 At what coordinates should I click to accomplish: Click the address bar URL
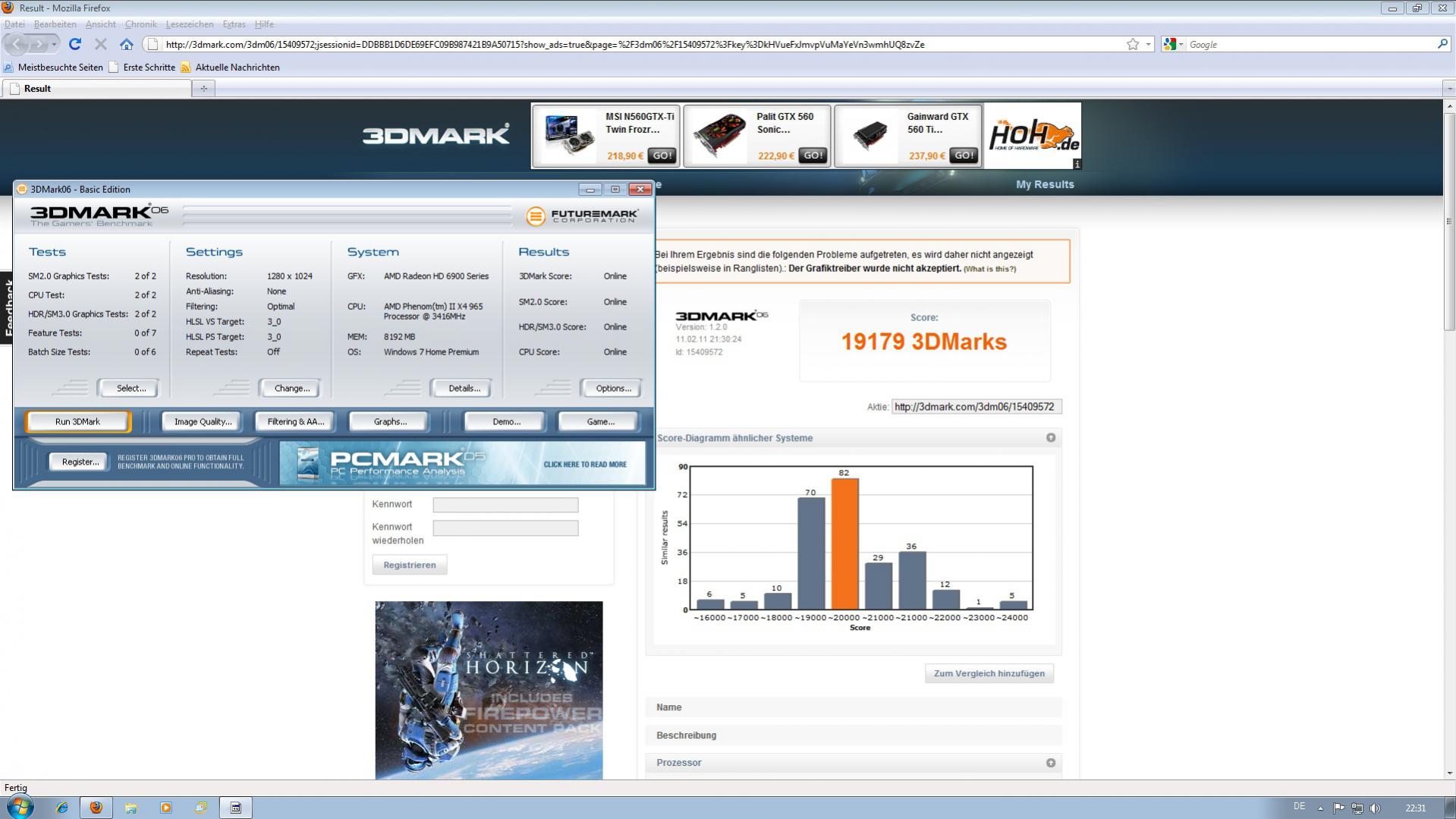click(545, 44)
